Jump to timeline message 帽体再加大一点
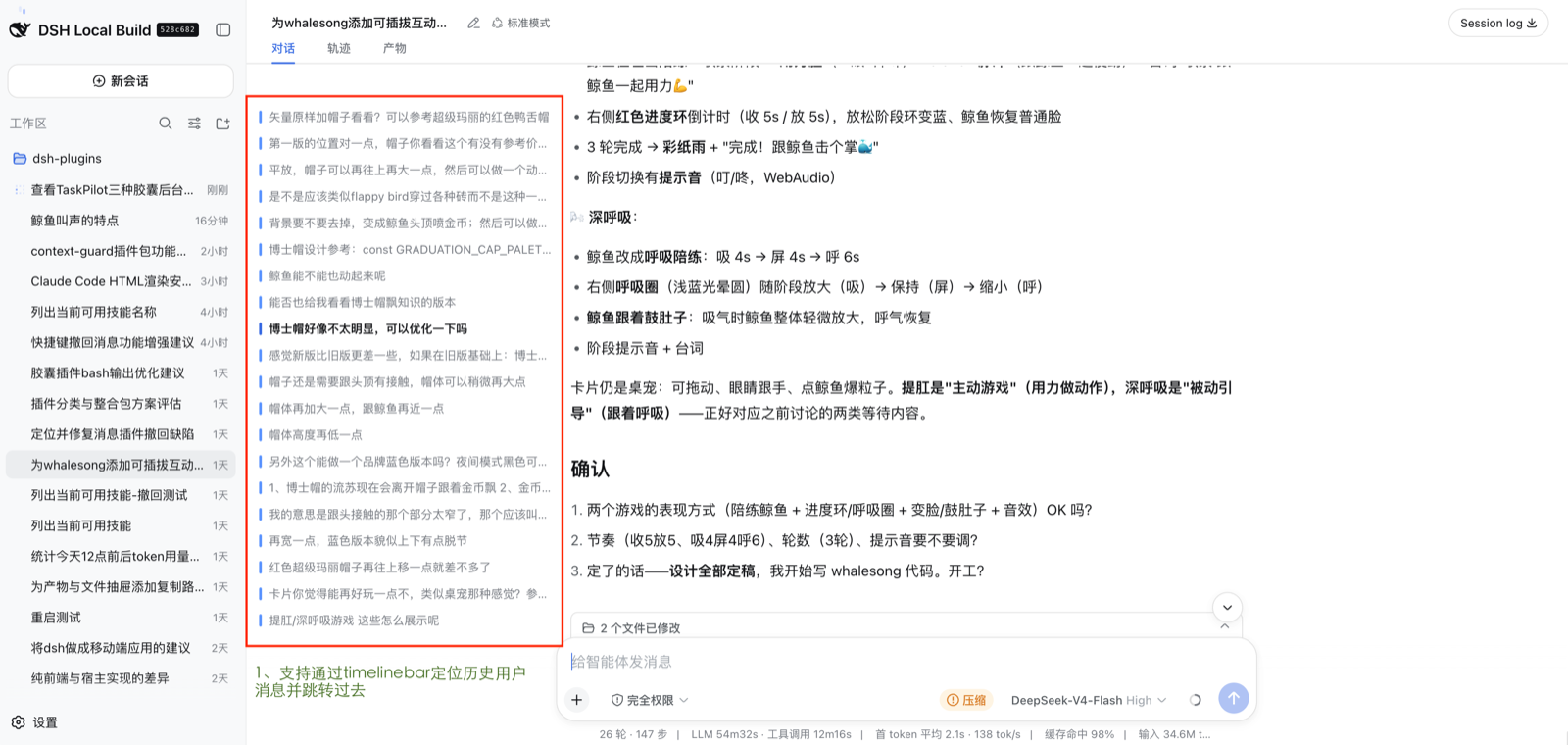This screenshot has width=1568, height=745. (405, 408)
